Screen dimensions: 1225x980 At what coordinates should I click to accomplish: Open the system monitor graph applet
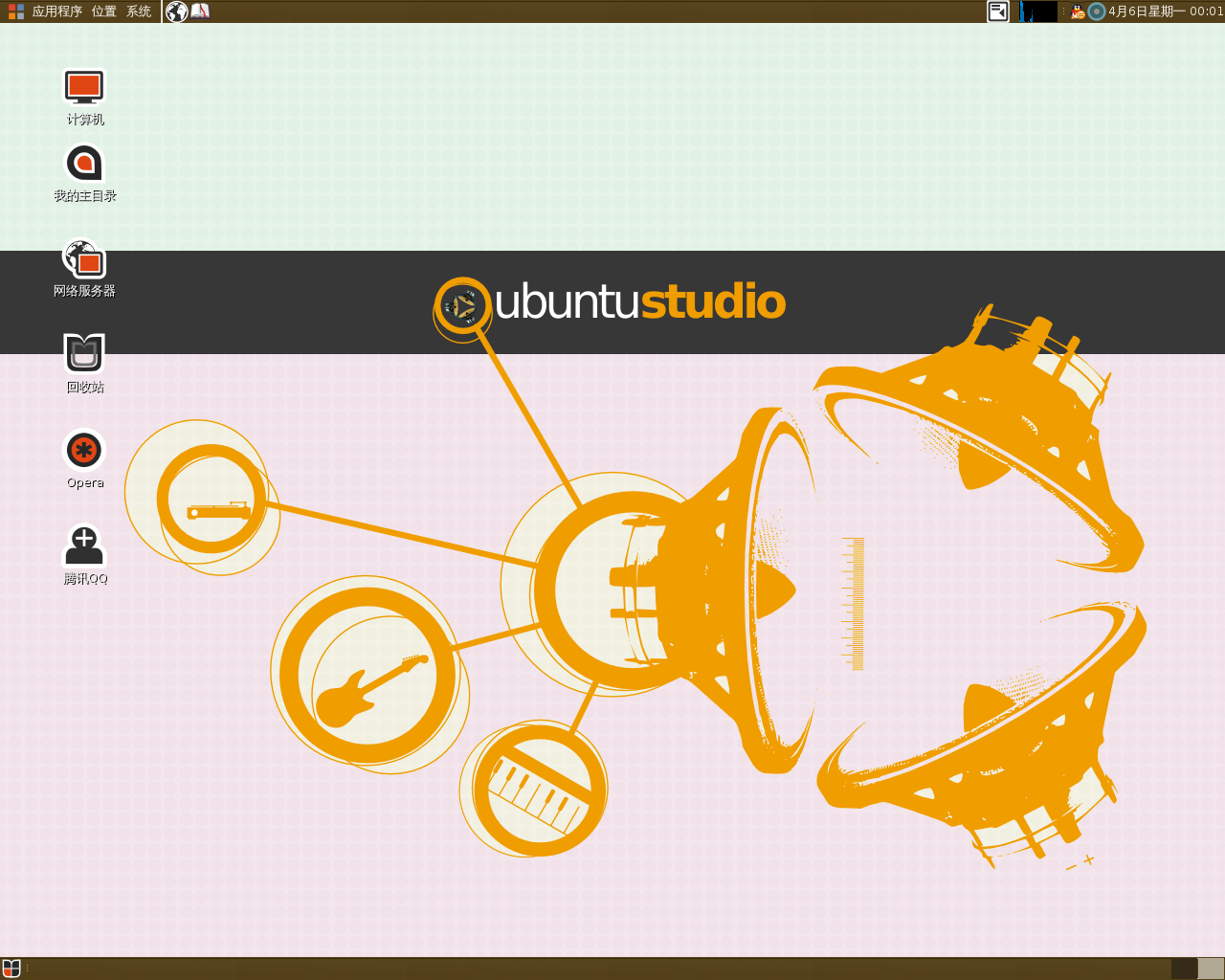click(x=1038, y=11)
